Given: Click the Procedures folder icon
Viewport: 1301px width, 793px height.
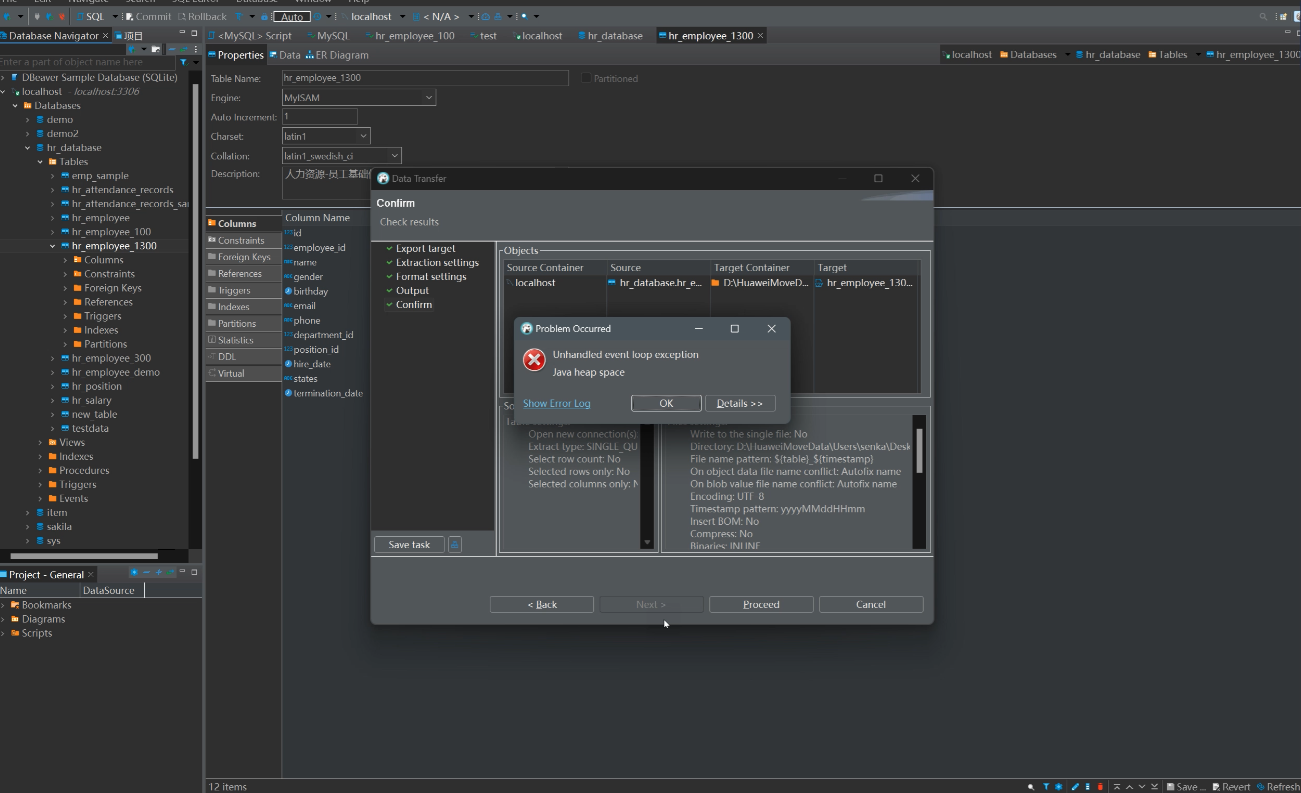Looking at the screenshot, I should tap(52, 471).
